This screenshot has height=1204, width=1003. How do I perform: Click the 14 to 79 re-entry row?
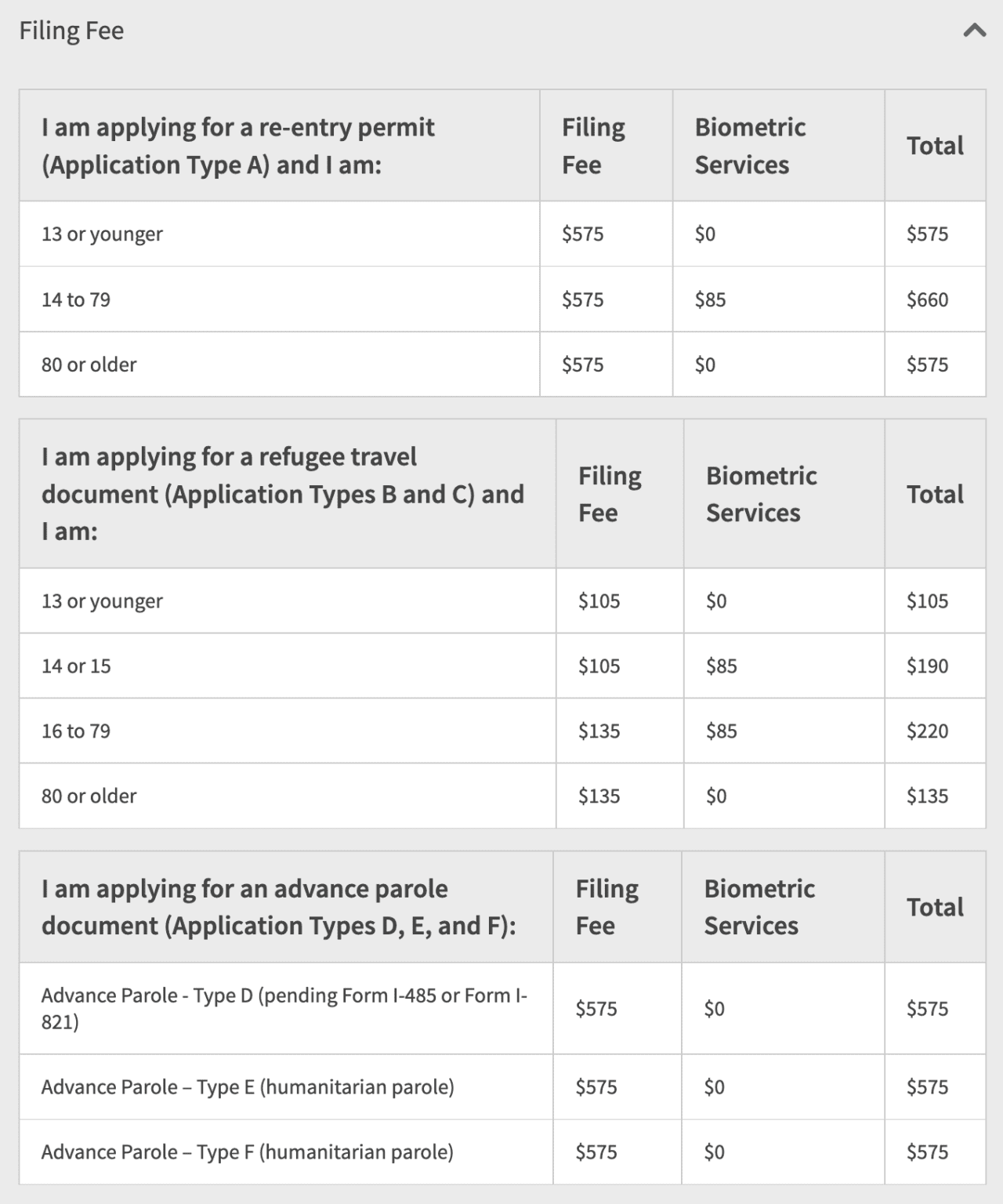(x=502, y=299)
